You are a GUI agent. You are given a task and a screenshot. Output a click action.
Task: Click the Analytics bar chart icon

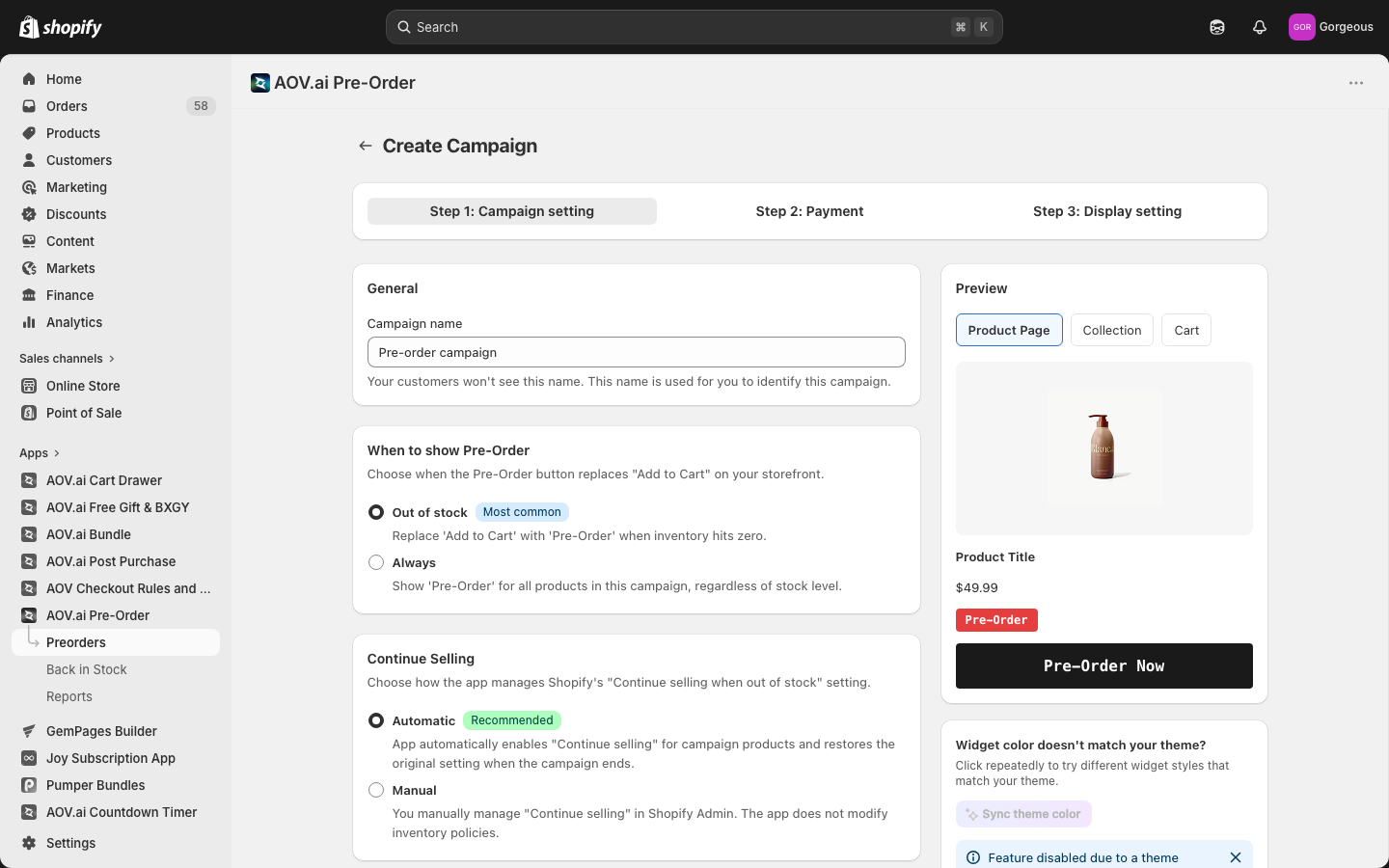29,322
